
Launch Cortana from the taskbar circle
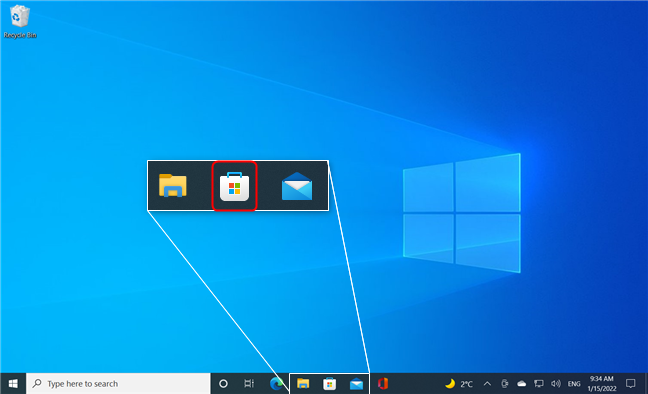tap(223, 384)
